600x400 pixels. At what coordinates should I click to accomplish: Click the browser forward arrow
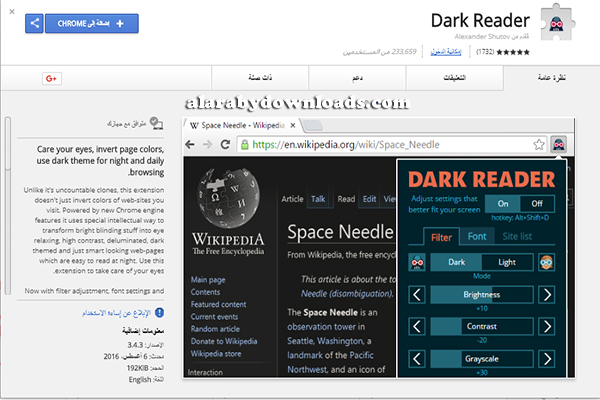coord(207,144)
